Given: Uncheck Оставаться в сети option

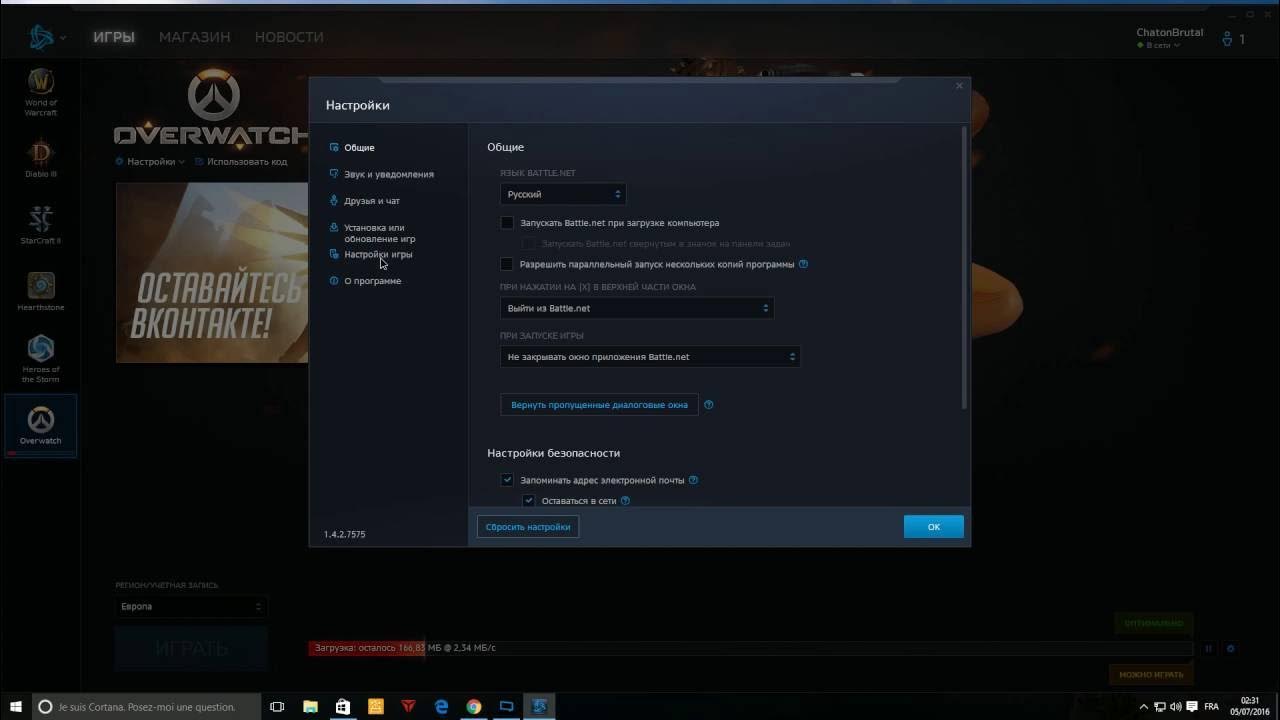Looking at the screenshot, I should click(x=529, y=501).
